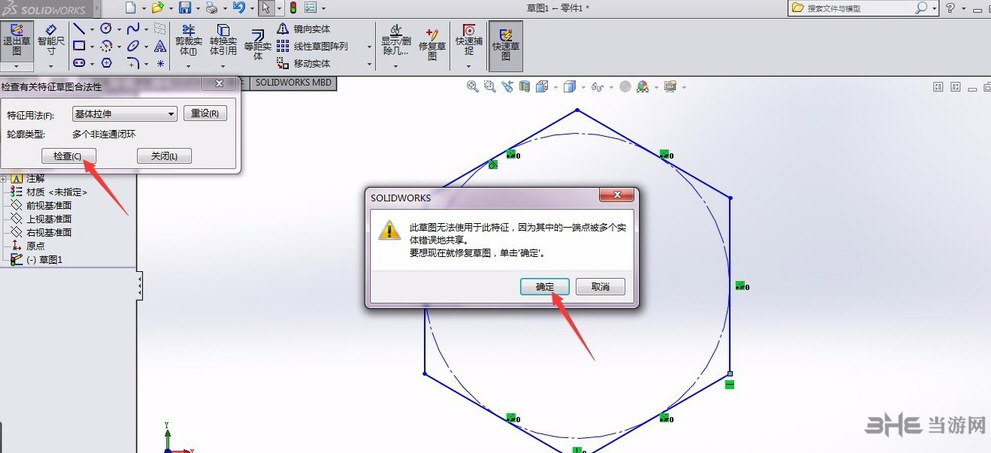
Task: Click the Section View icon
Action: (x=524, y=87)
